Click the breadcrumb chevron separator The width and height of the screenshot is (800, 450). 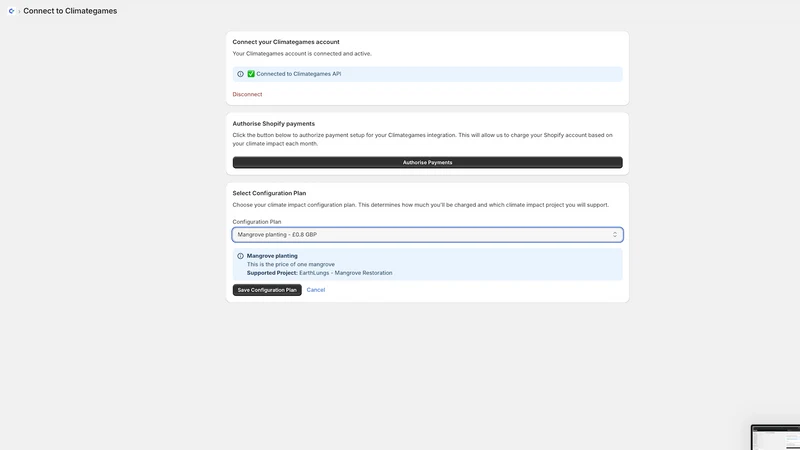[x=19, y=11]
